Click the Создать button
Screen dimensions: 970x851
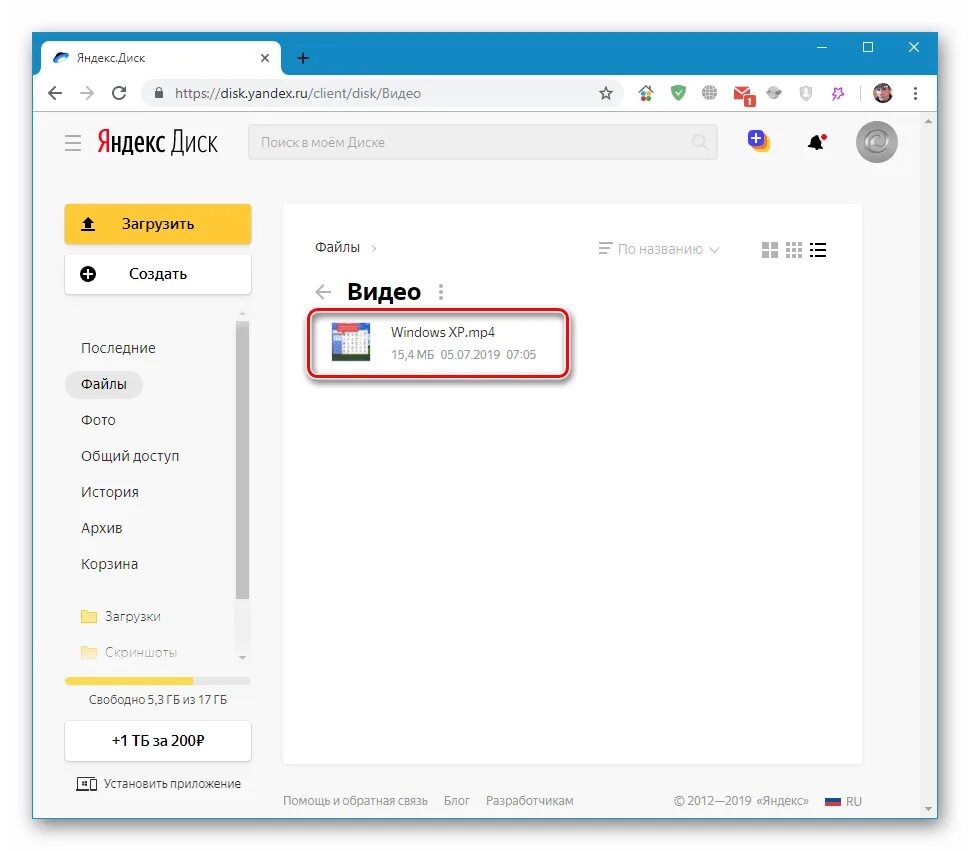(x=158, y=274)
